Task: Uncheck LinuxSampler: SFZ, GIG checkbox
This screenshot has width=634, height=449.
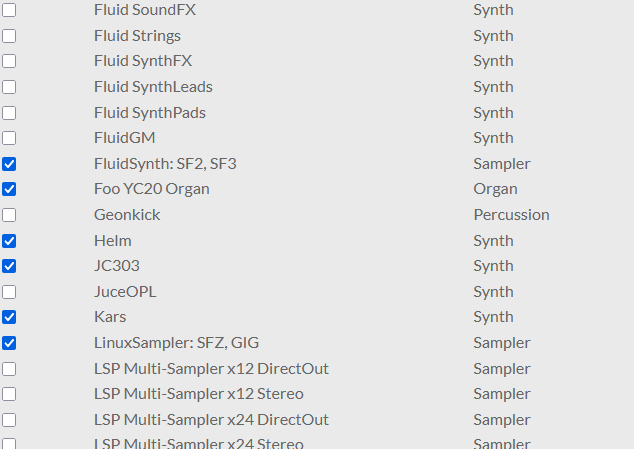Action: [9, 343]
